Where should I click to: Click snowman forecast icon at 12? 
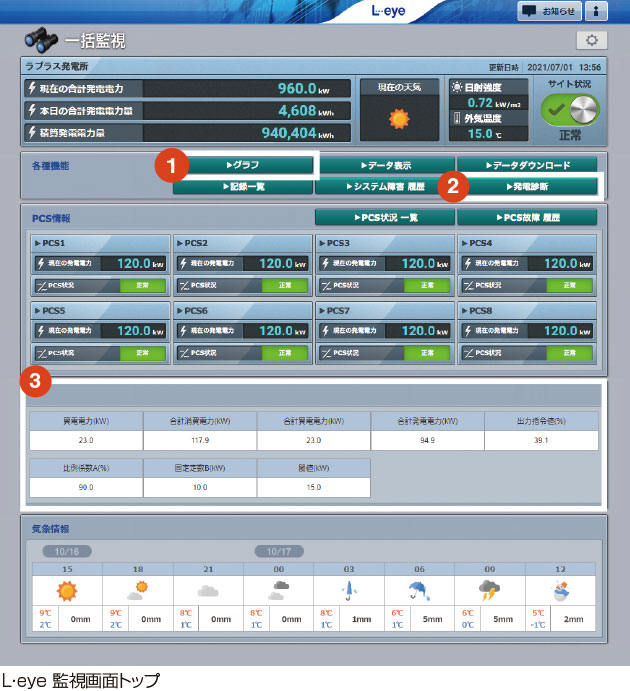click(x=560, y=591)
